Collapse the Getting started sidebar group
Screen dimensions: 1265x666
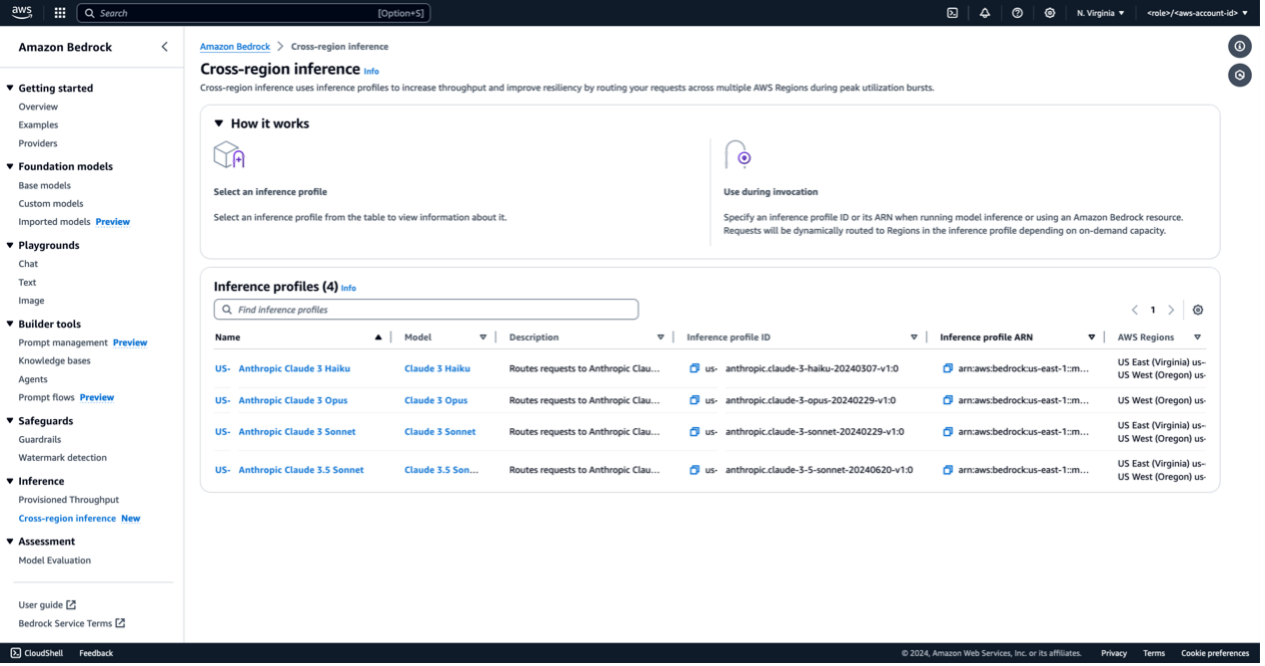tap(9, 88)
